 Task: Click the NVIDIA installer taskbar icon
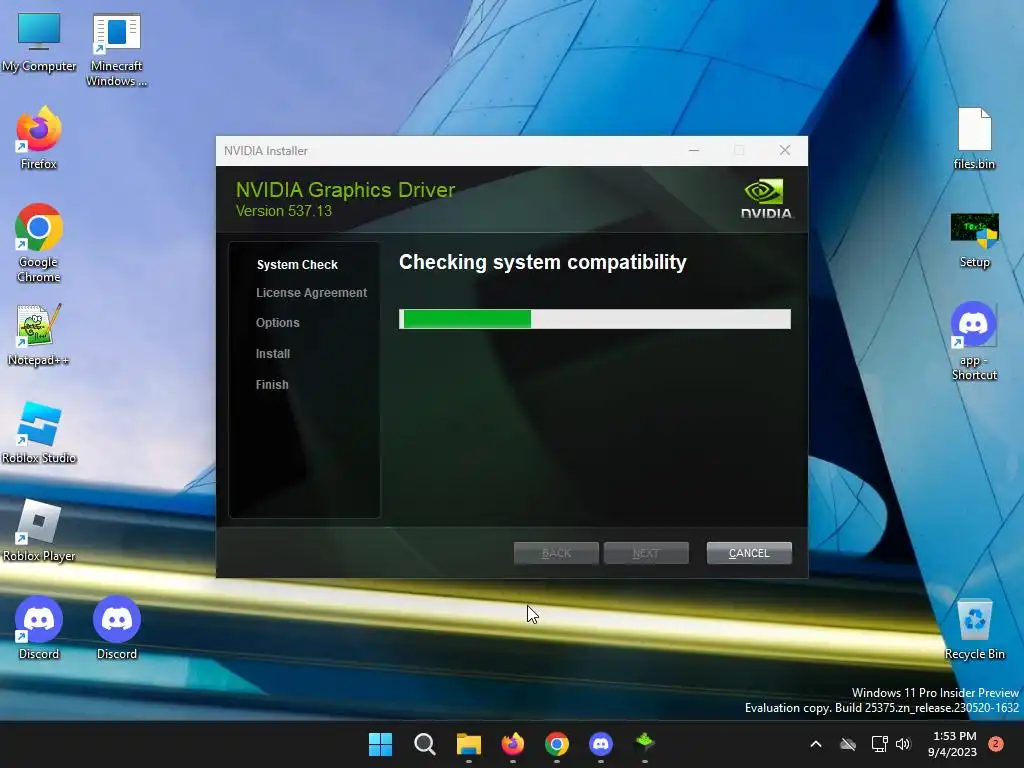point(645,743)
